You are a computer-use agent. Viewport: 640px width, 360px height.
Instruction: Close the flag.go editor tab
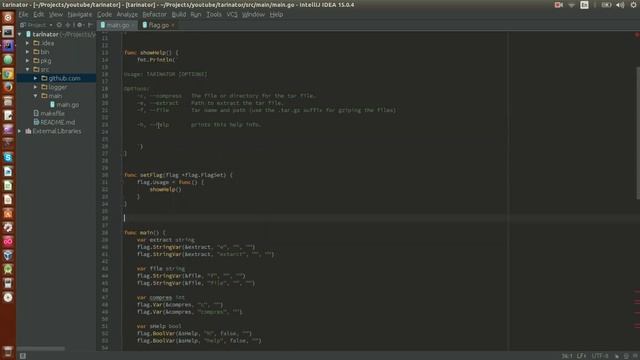[173, 25]
